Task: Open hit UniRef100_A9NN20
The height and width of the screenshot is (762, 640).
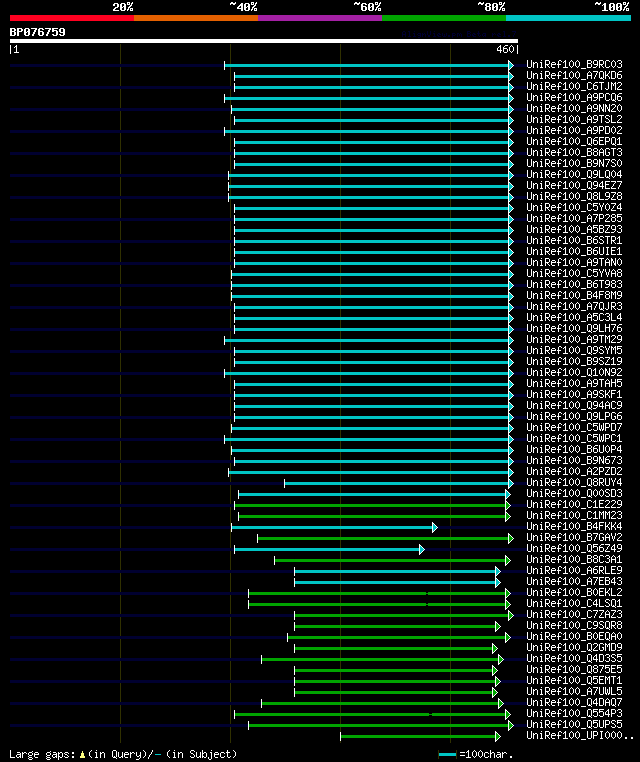Action: click(x=574, y=108)
